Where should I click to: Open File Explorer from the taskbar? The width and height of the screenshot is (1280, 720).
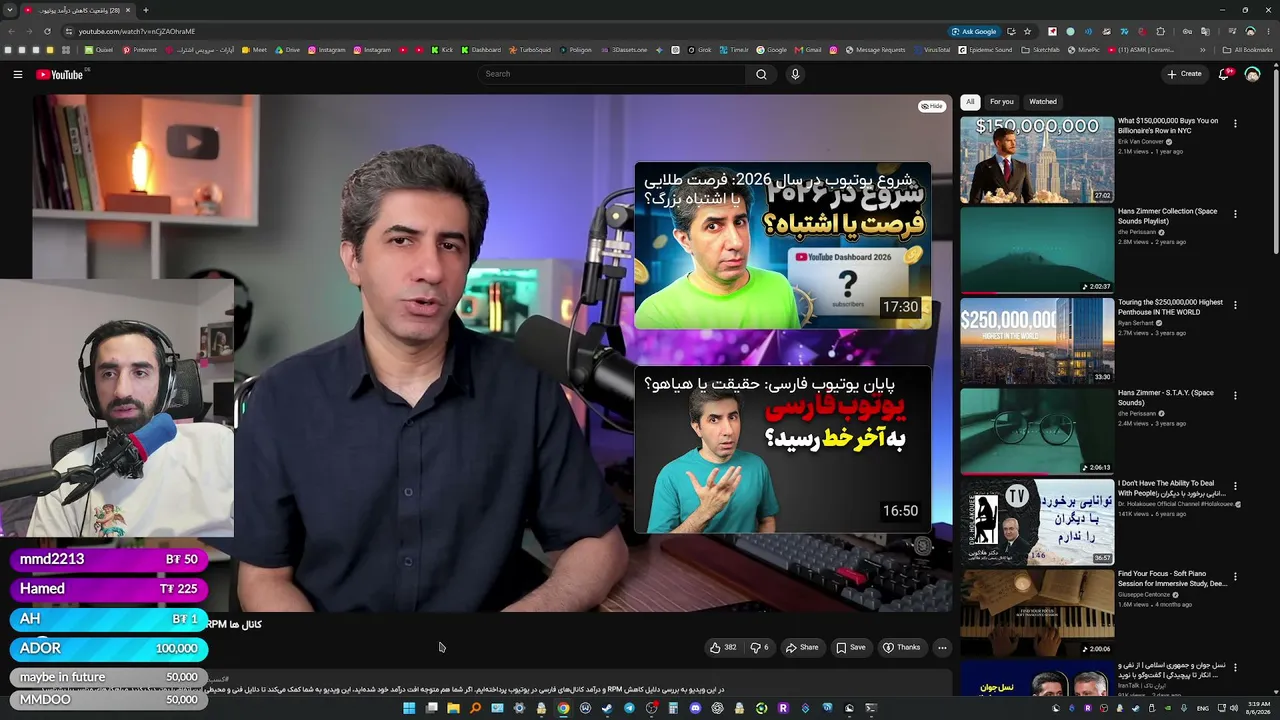pyautogui.click(x=453, y=708)
